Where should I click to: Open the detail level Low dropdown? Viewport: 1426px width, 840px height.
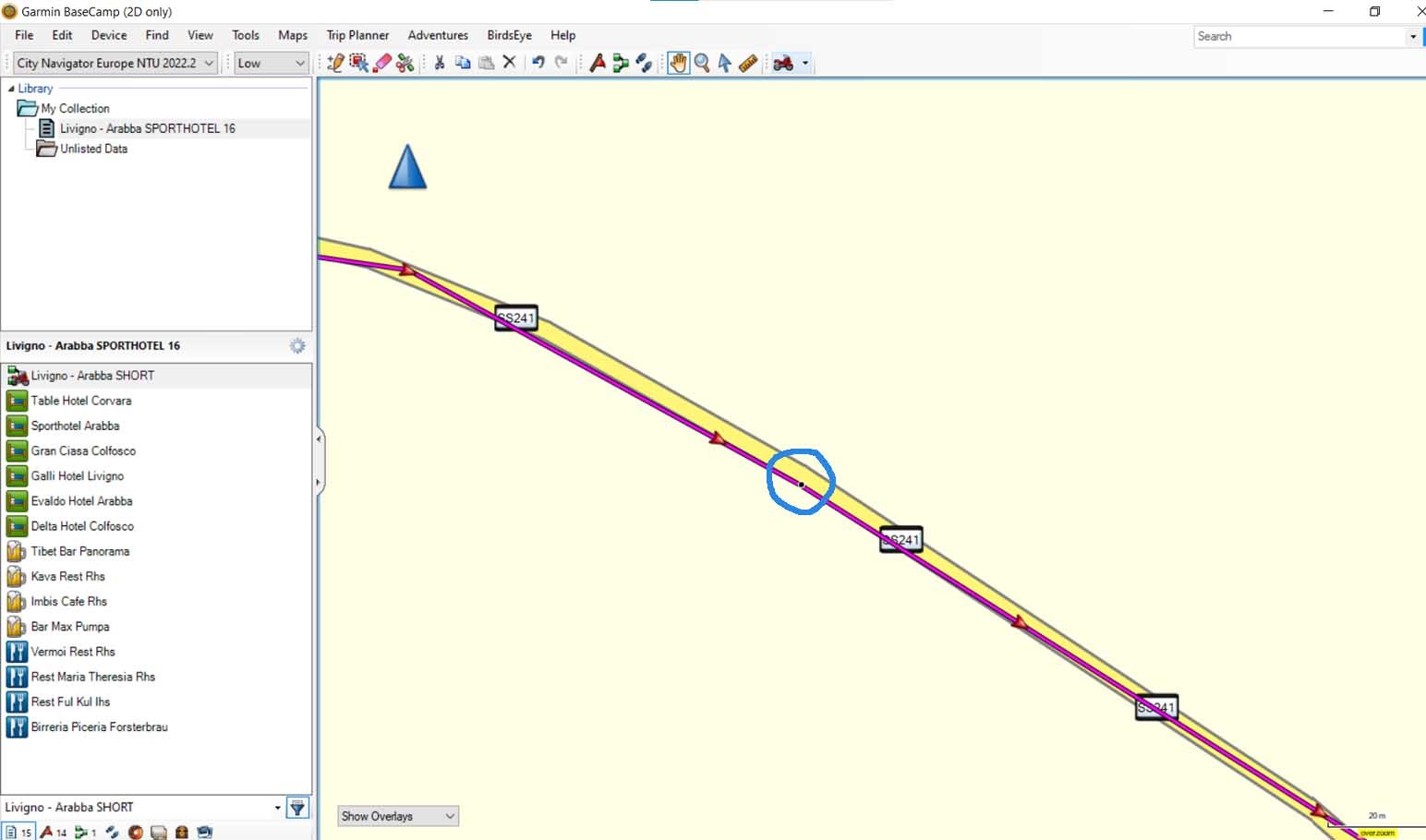[x=271, y=63]
